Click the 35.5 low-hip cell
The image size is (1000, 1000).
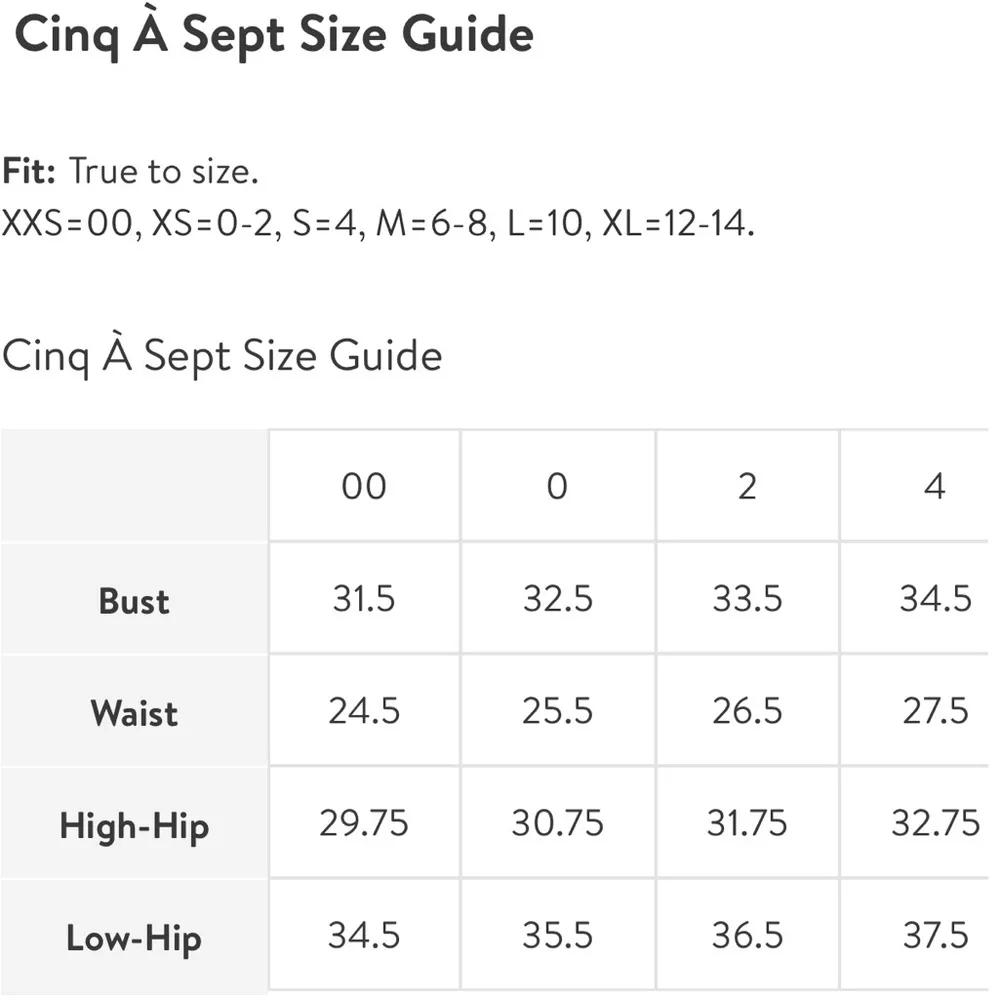557,936
